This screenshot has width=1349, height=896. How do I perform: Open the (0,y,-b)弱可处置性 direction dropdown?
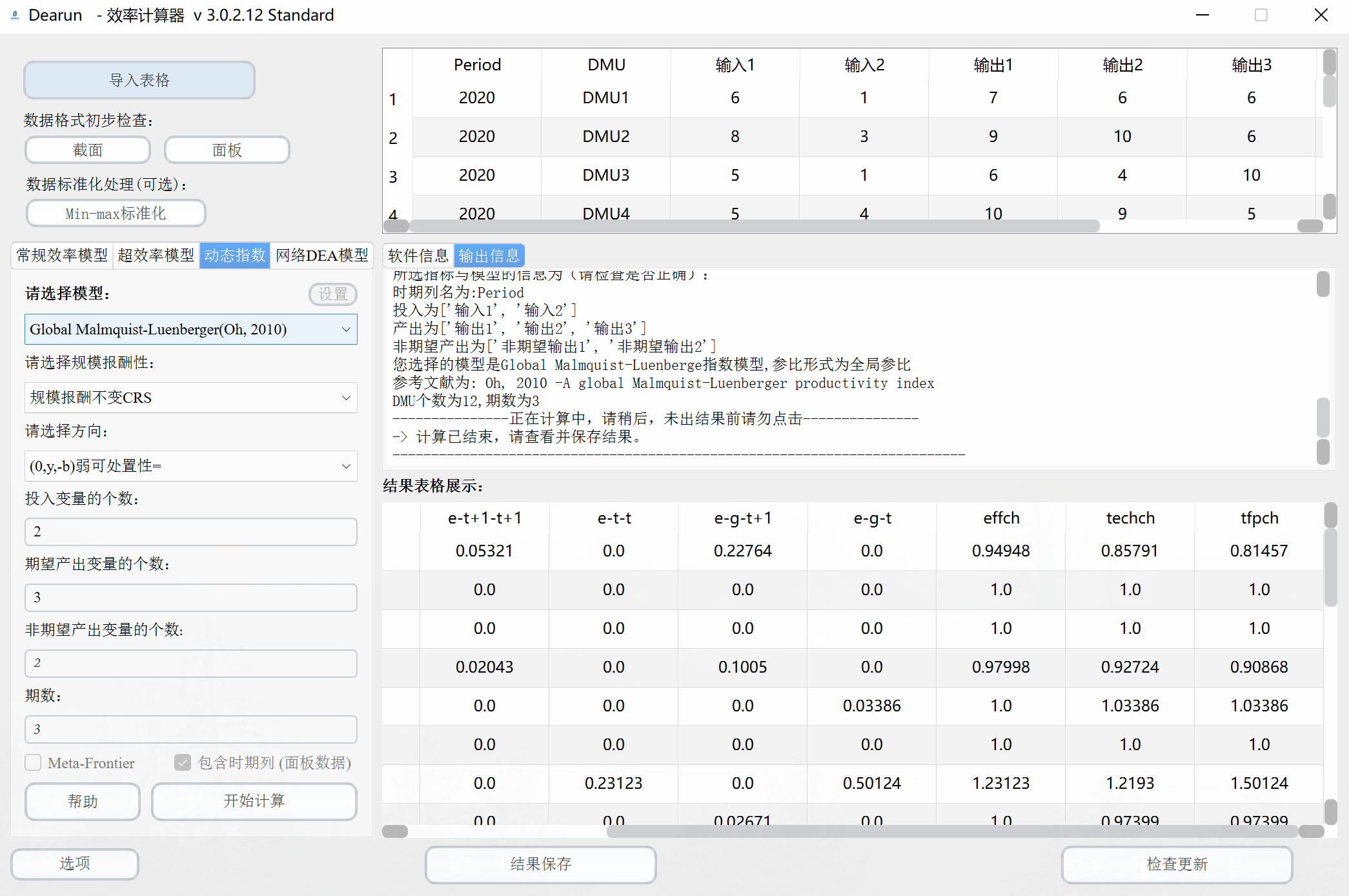(190, 466)
